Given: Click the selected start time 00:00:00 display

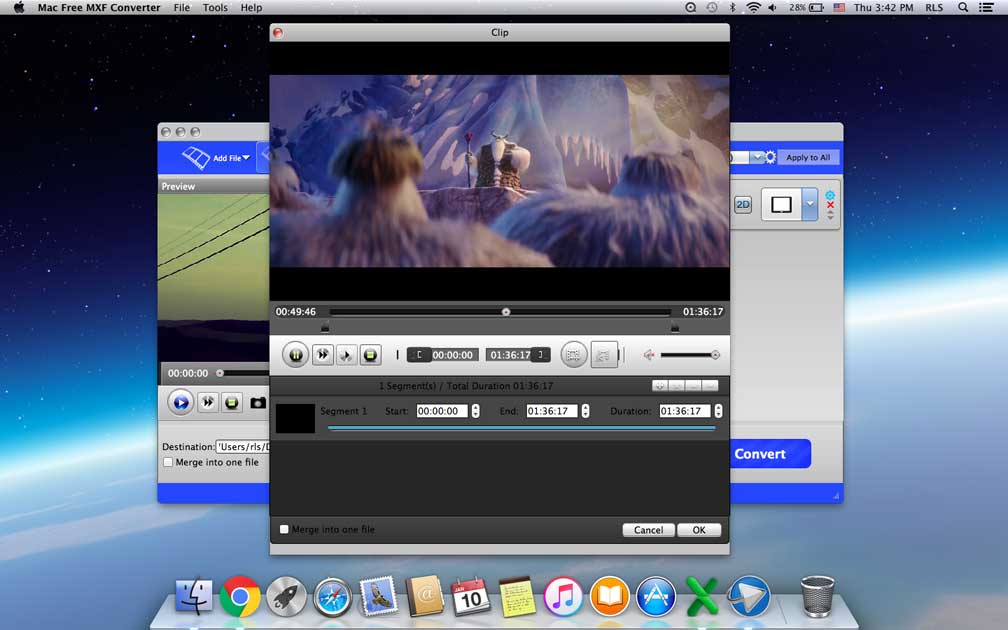Looking at the screenshot, I should point(453,355).
